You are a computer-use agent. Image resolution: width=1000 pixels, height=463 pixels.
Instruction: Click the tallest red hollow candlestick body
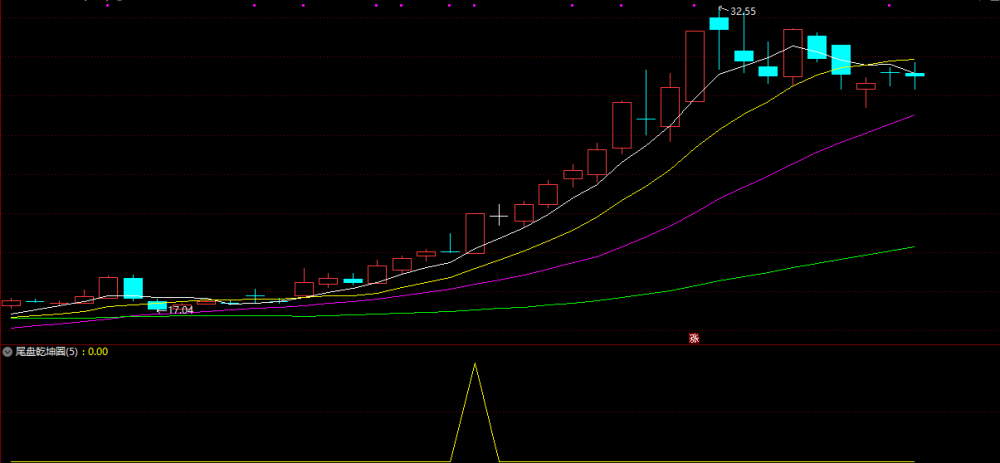(x=695, y=66)
